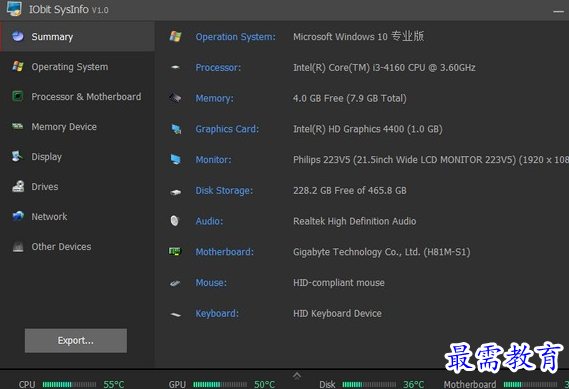
Task: Click the HID Keyboard Device value
Action: point(337,314)
